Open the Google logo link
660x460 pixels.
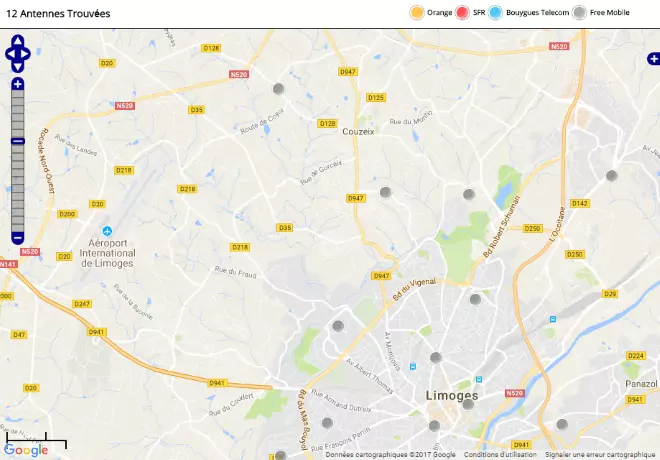[x=26, y=450]
